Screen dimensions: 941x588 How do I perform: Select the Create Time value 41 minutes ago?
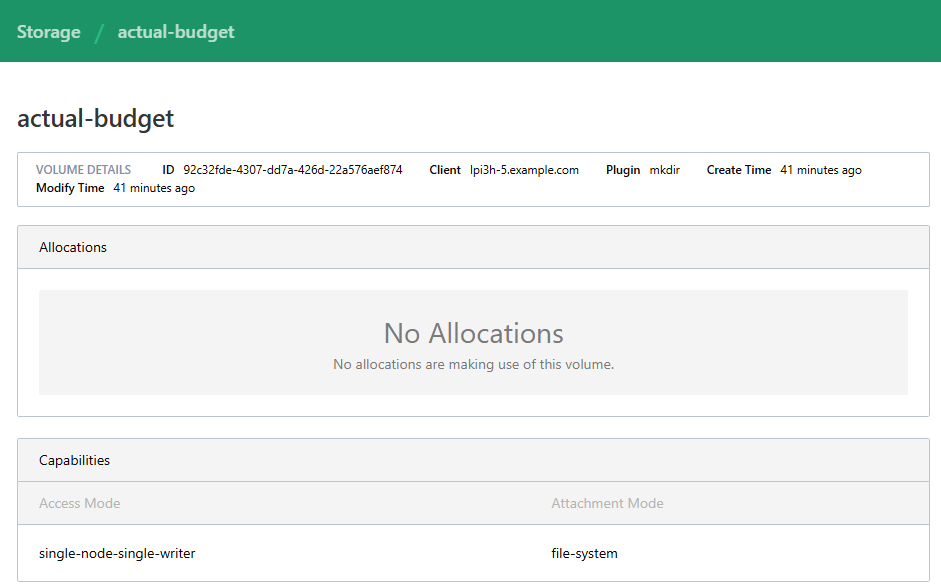click(x=821, y=170)
